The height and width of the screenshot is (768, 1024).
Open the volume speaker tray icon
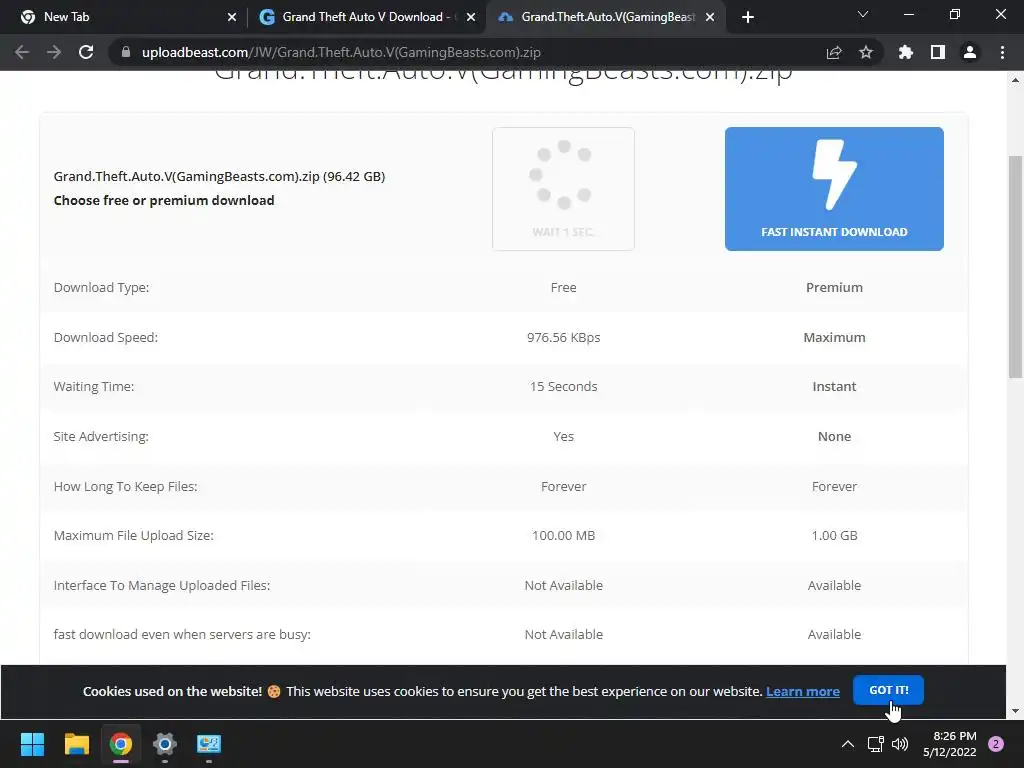pos(900,744)
